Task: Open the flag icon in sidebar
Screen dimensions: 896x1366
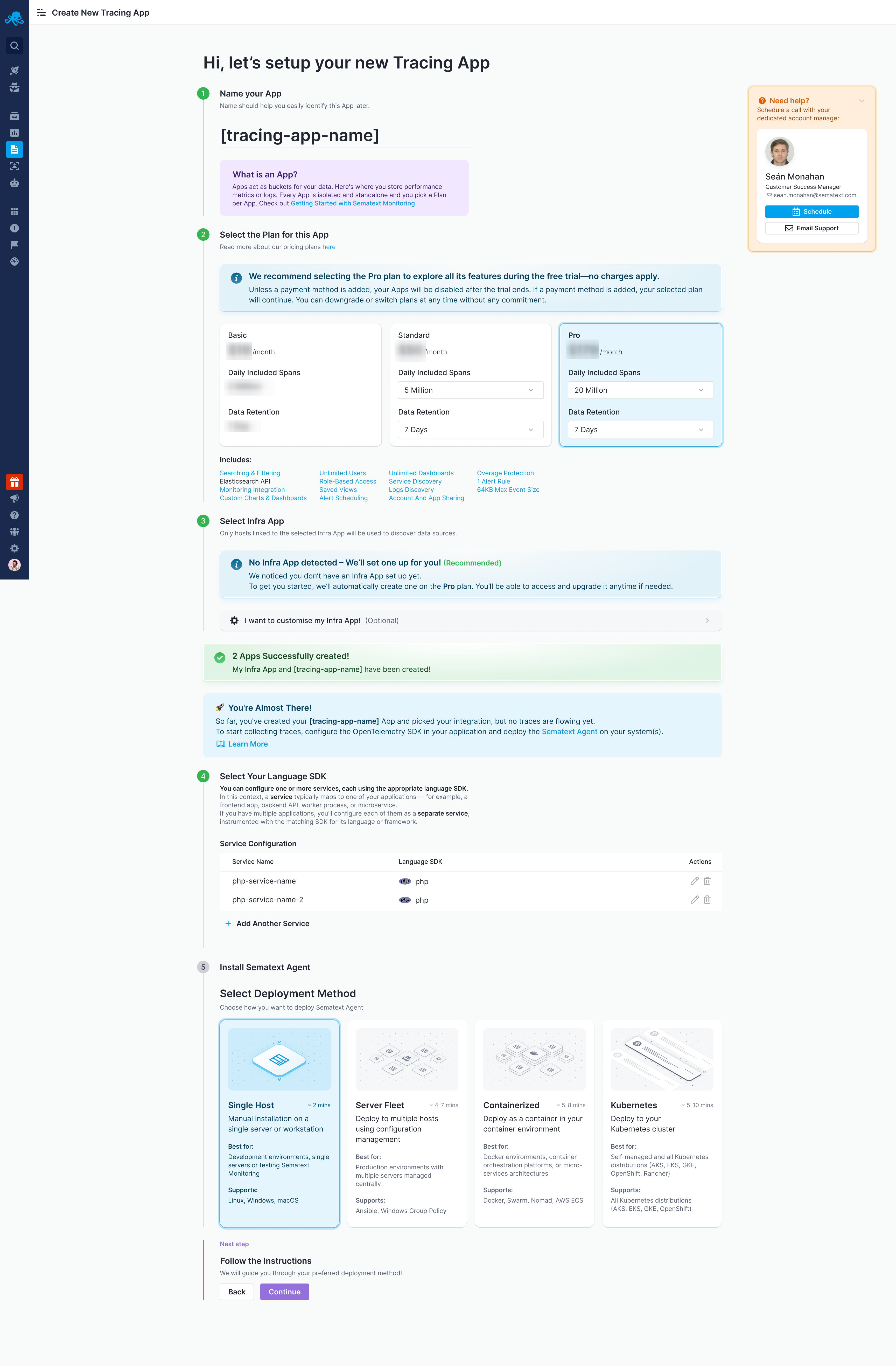Action: point(14,245)
